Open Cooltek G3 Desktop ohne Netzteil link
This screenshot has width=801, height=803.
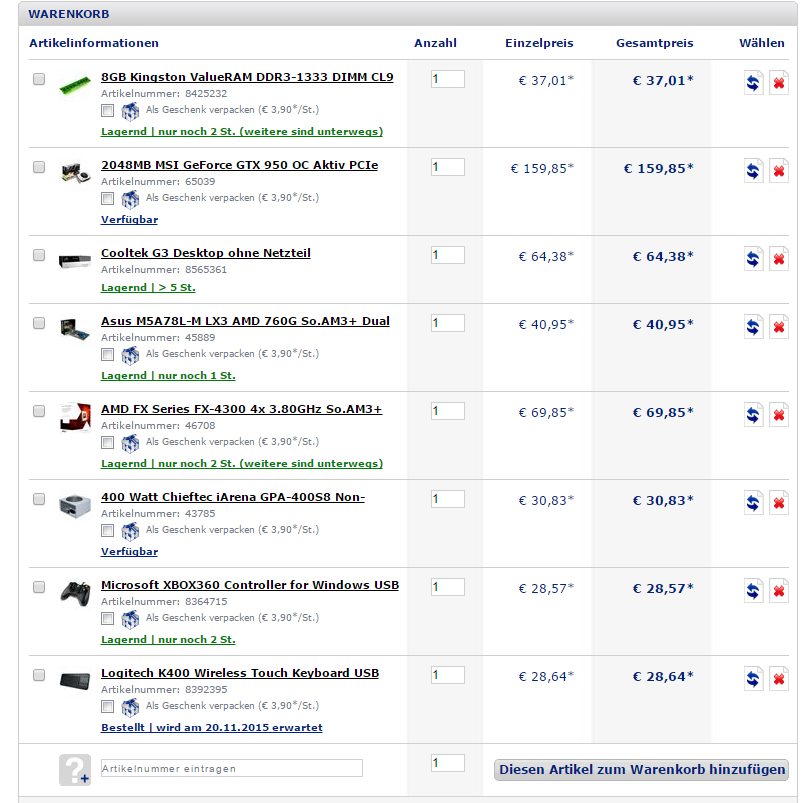205,253
